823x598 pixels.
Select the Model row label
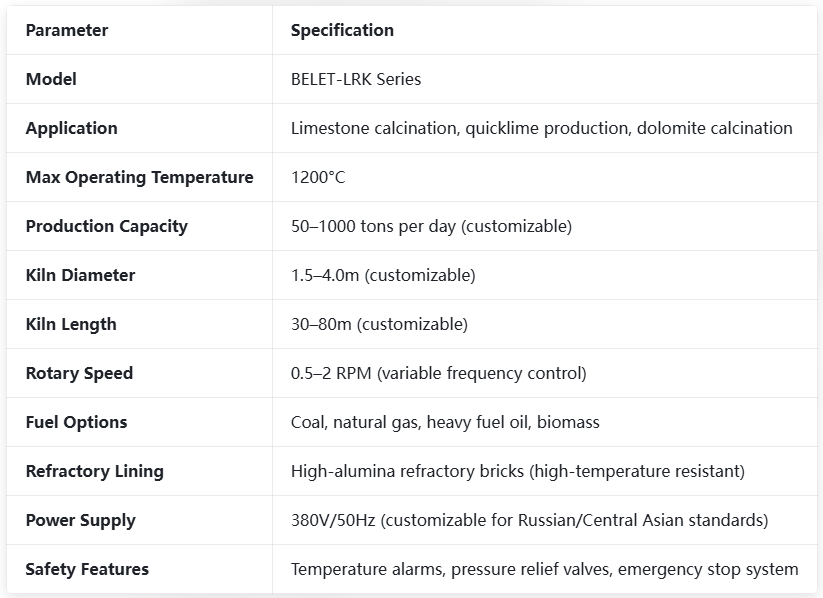(51, 79)
